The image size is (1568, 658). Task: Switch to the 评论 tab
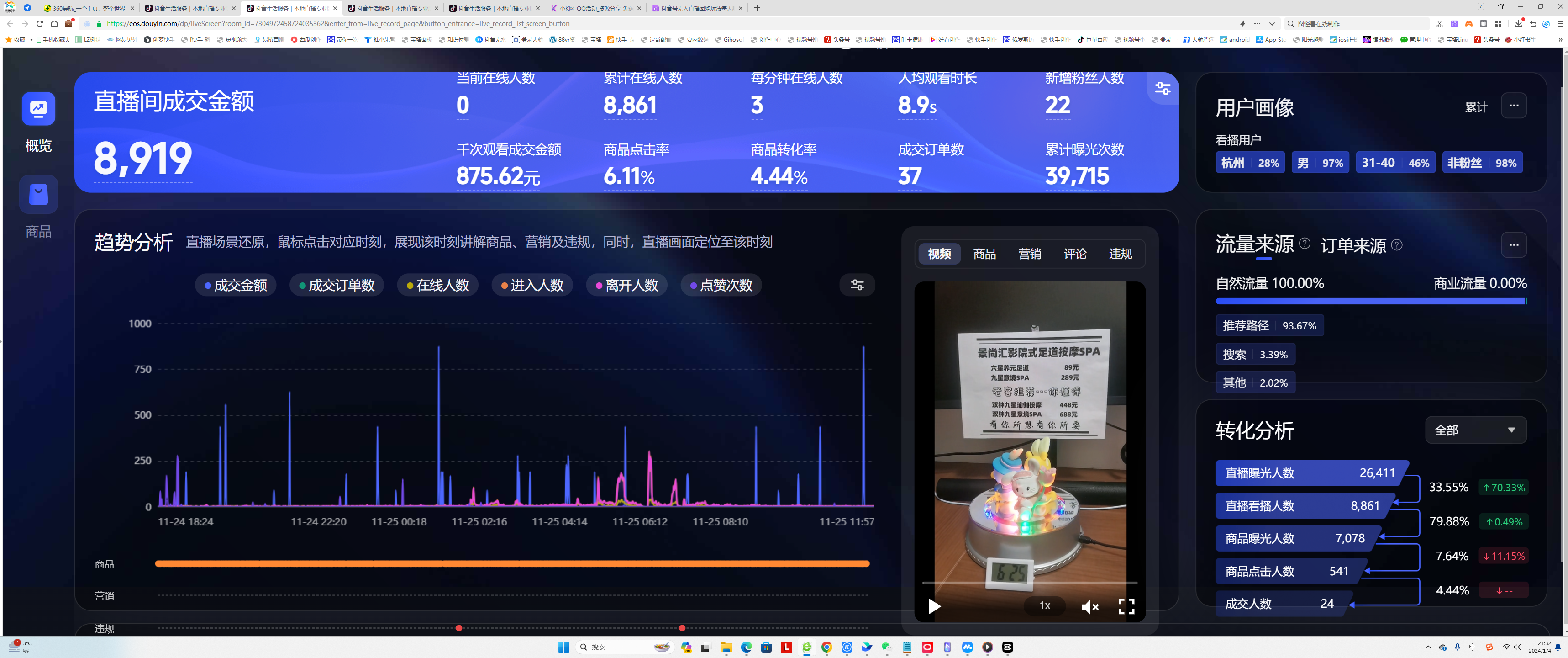click(x=1074, y=254)
